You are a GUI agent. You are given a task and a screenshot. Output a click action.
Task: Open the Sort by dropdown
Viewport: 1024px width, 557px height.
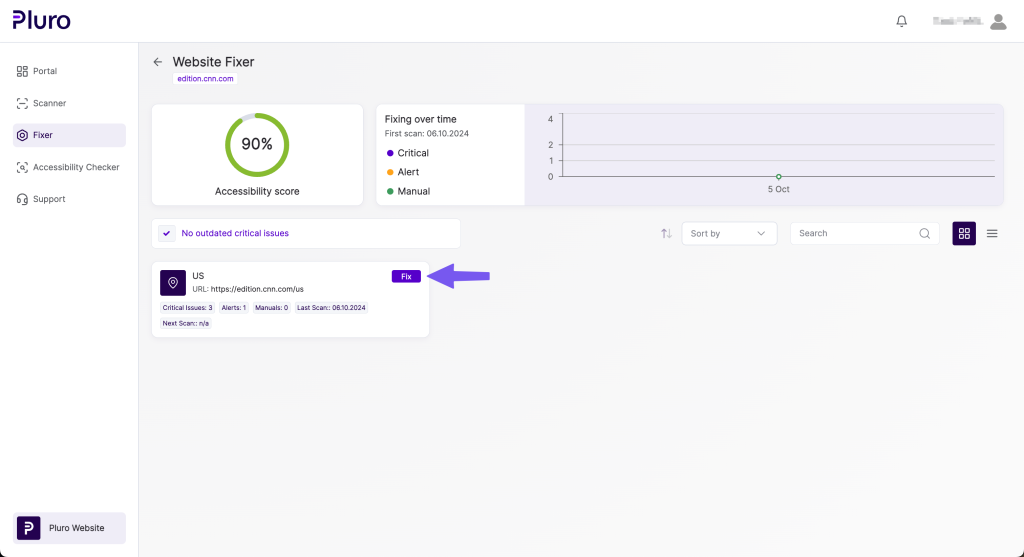729,233
